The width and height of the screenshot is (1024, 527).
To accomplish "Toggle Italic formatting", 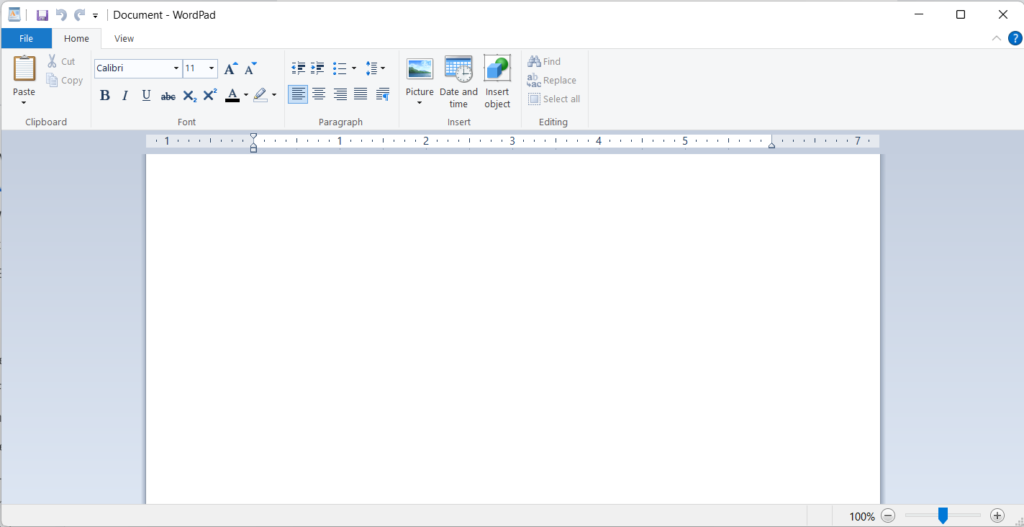I will 125,95.
